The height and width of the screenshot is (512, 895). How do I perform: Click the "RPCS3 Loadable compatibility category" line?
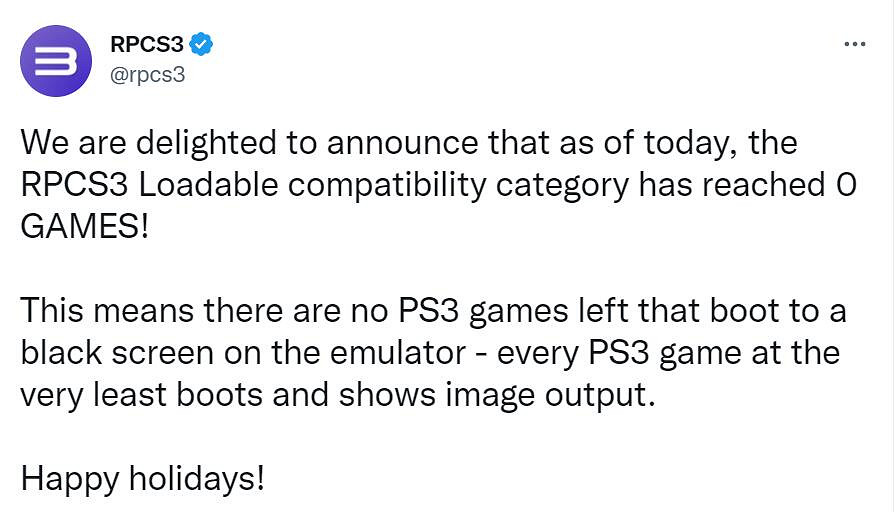(x=420, y=184)
